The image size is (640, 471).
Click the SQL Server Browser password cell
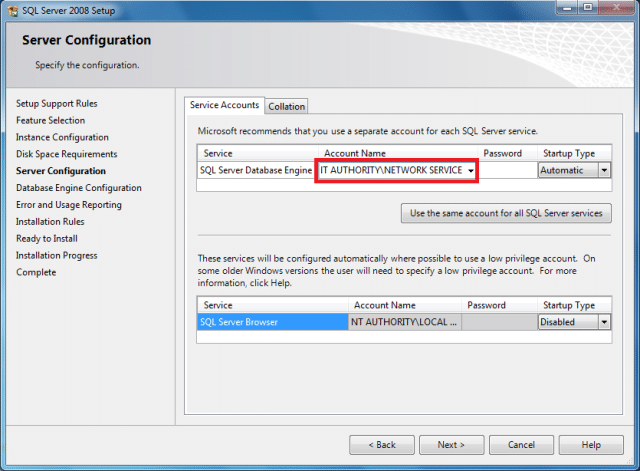point(499,322)
